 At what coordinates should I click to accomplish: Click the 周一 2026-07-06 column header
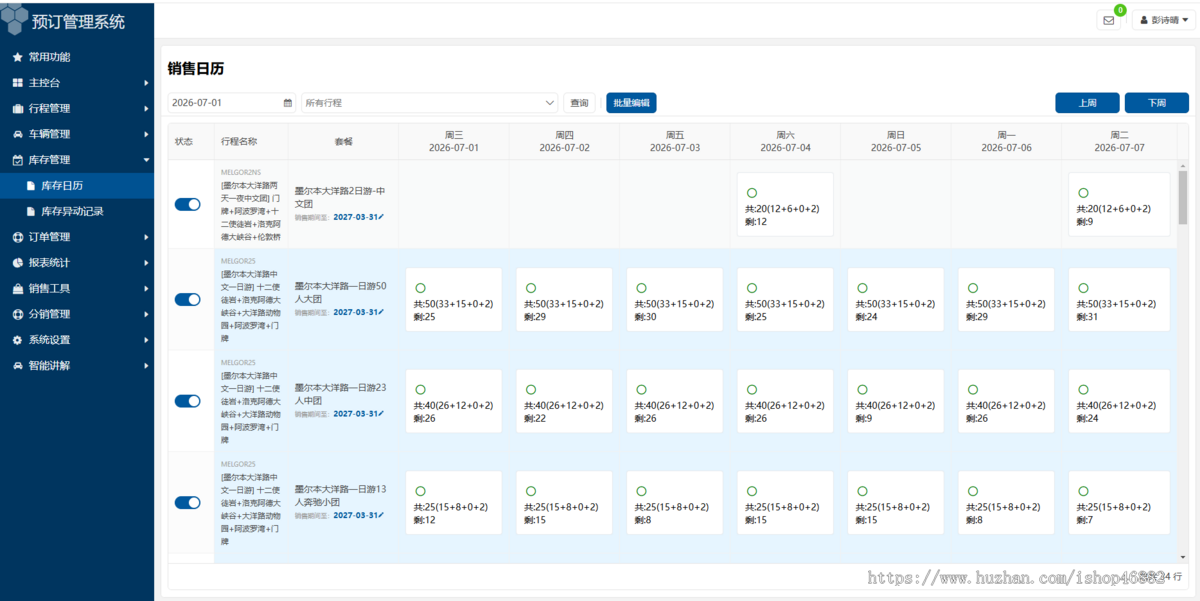(1006, 141)
